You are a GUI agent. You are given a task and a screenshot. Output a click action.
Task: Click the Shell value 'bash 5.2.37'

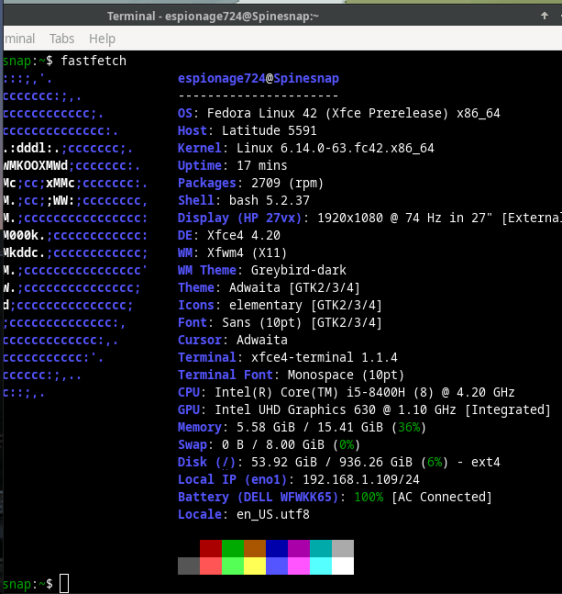[x=269, y=200]
